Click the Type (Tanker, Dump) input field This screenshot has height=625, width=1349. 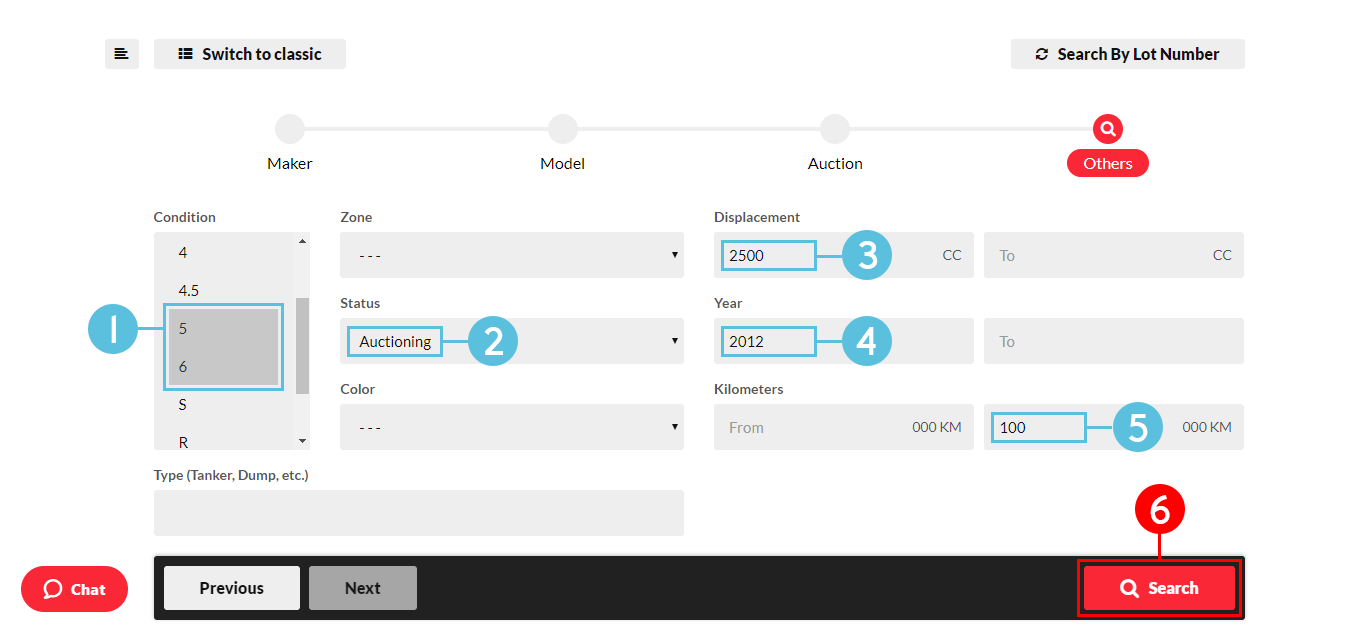point(418,513)
